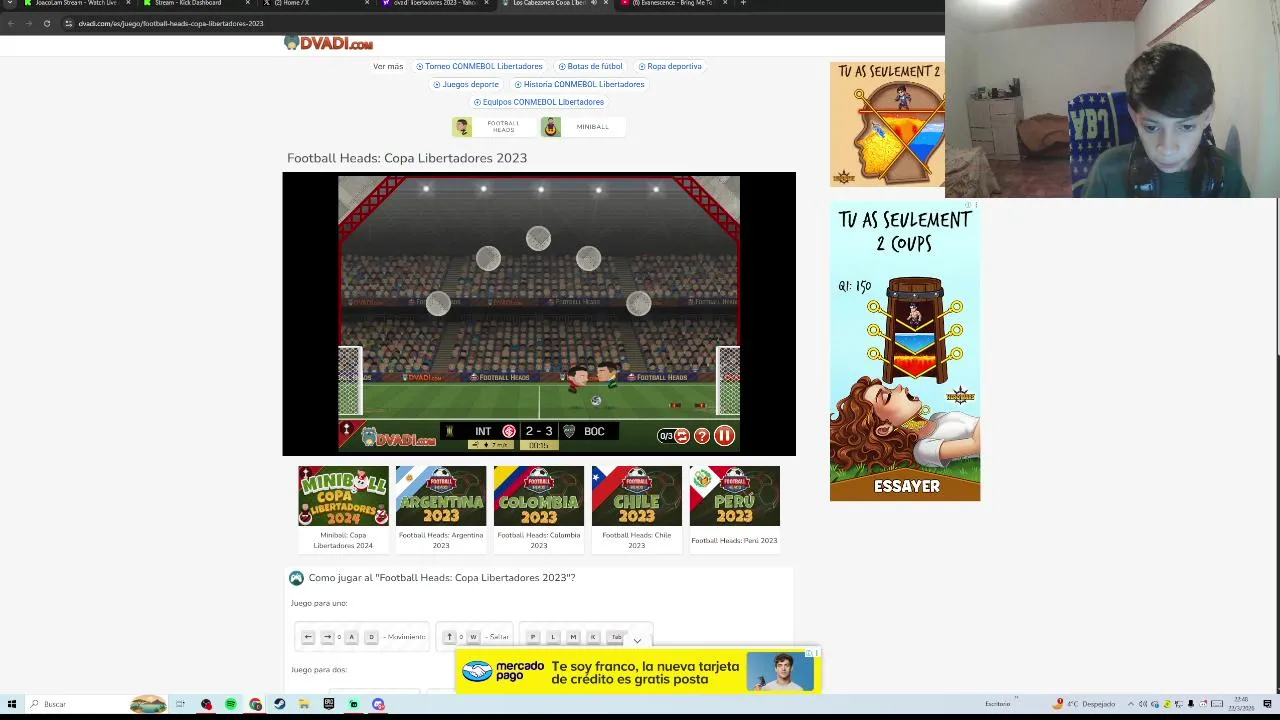Open Torneo CONMEBOL Libertadores link

[x=479, y=66]
